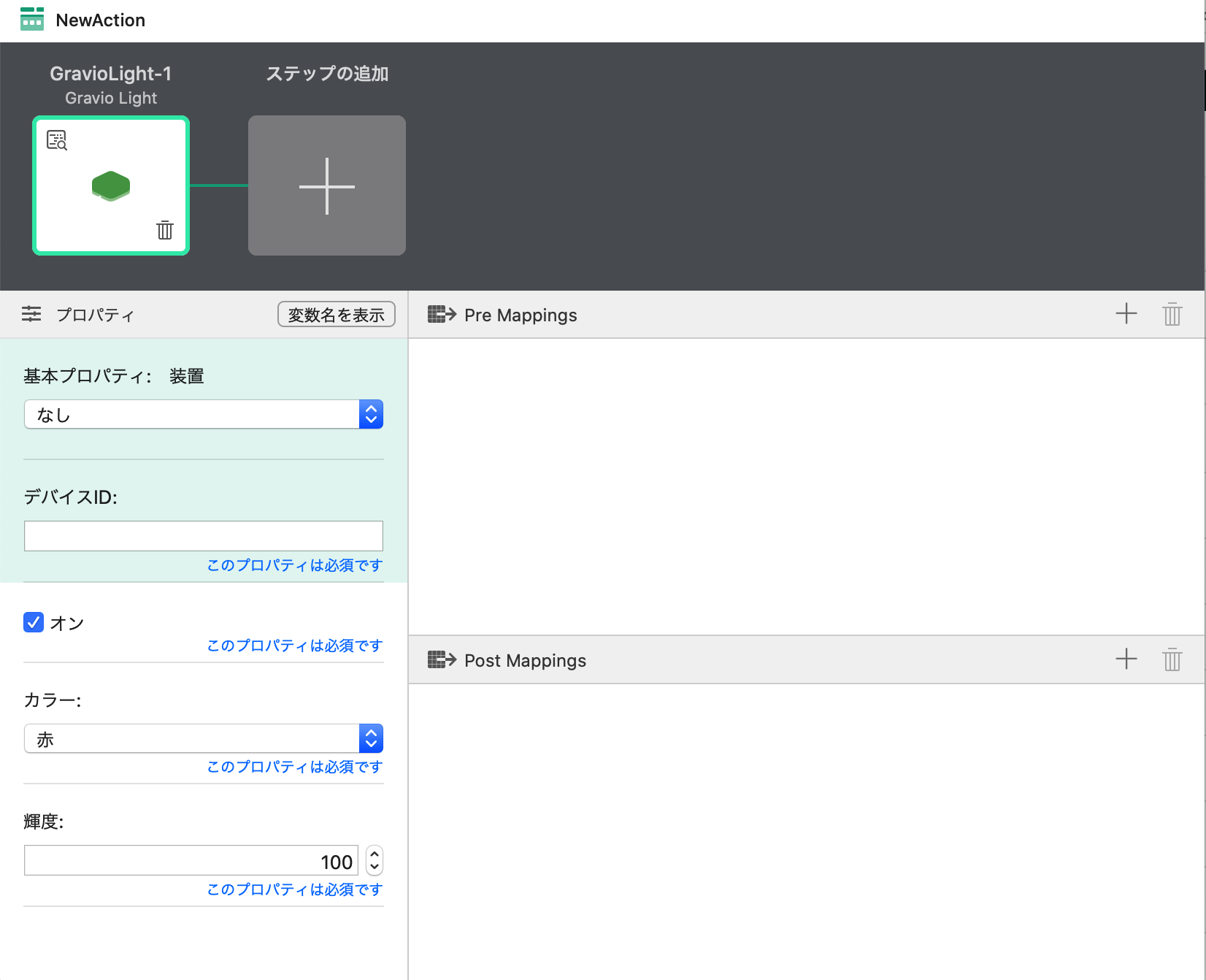
Task: Click the 輝度 value field showing 100
Action: (191, 861)
